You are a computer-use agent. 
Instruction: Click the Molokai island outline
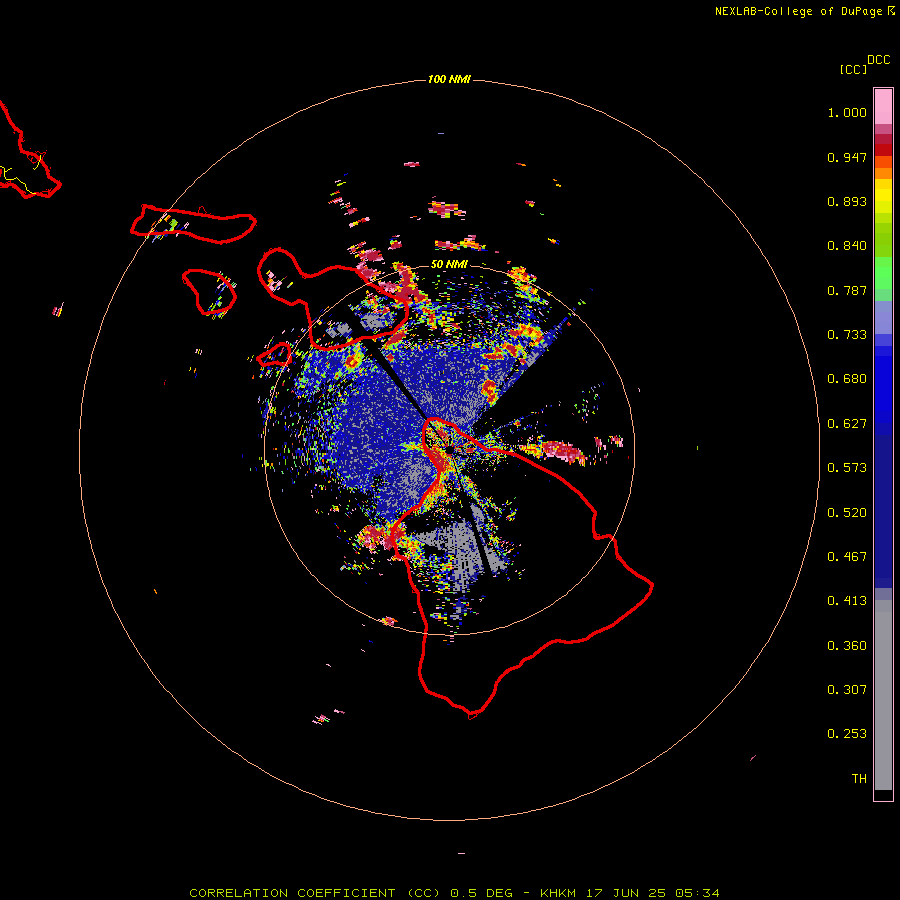click(193, 224)
